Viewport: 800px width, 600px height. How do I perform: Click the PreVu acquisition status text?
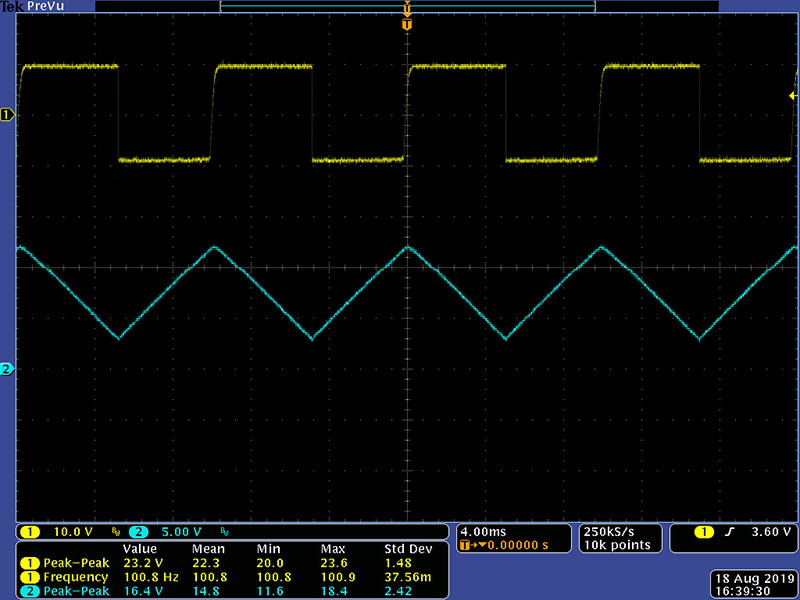[45, 6]
